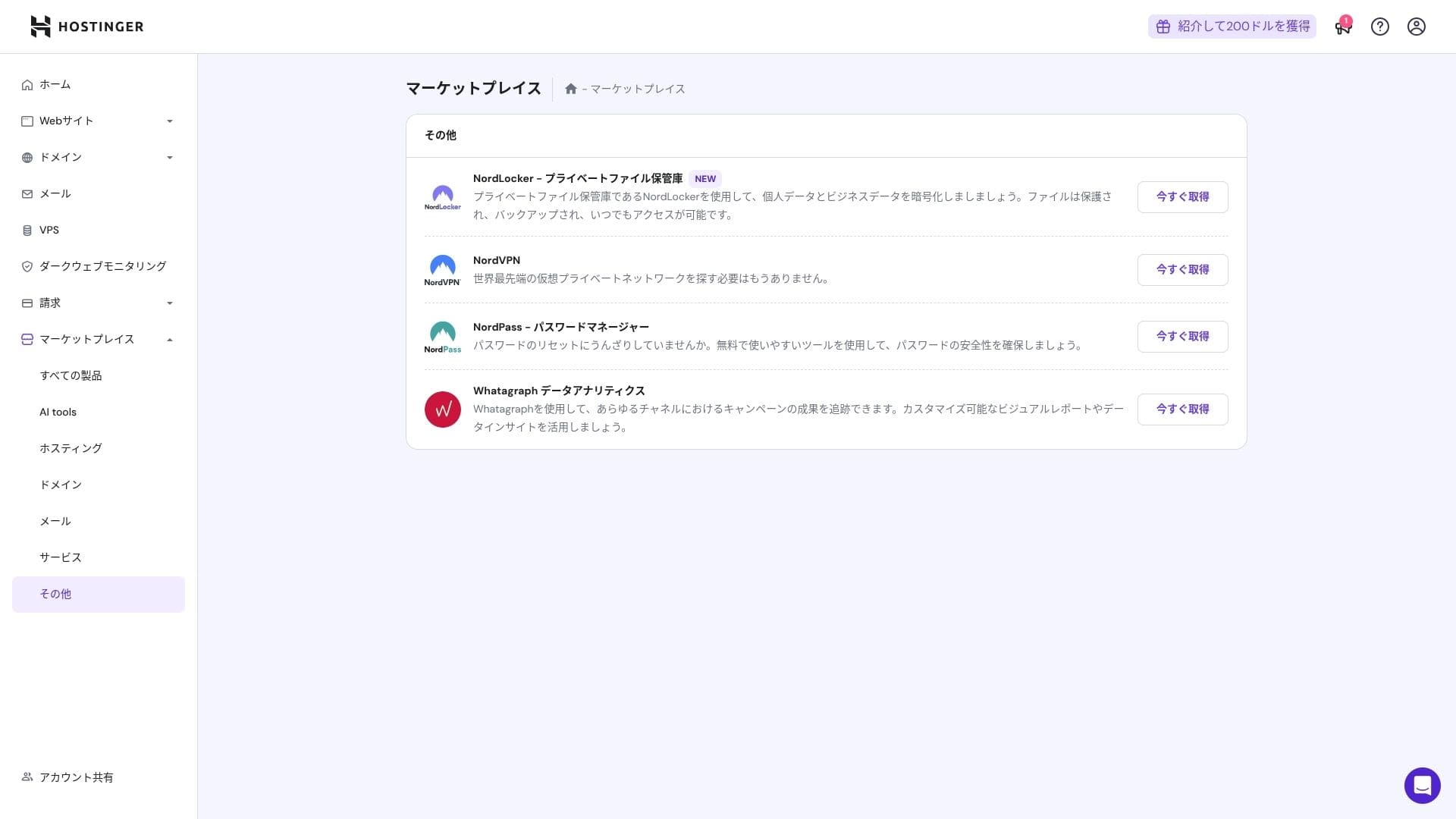Open the notifications megaphone icon

tap(1343, 27)
